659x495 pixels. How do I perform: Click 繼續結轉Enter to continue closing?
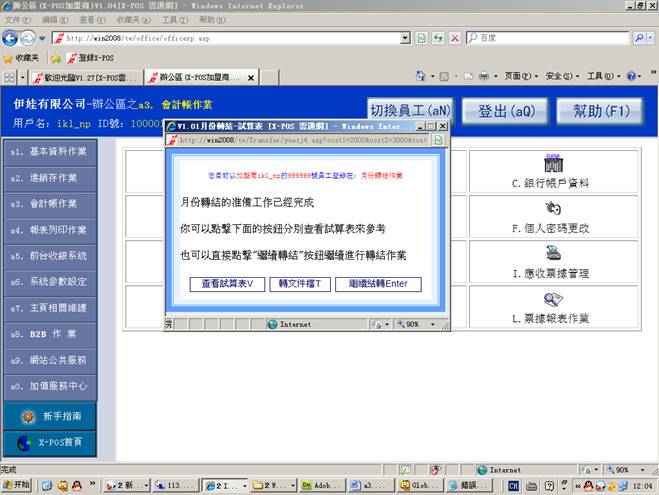pyautogui.click(x=377, y=284)
